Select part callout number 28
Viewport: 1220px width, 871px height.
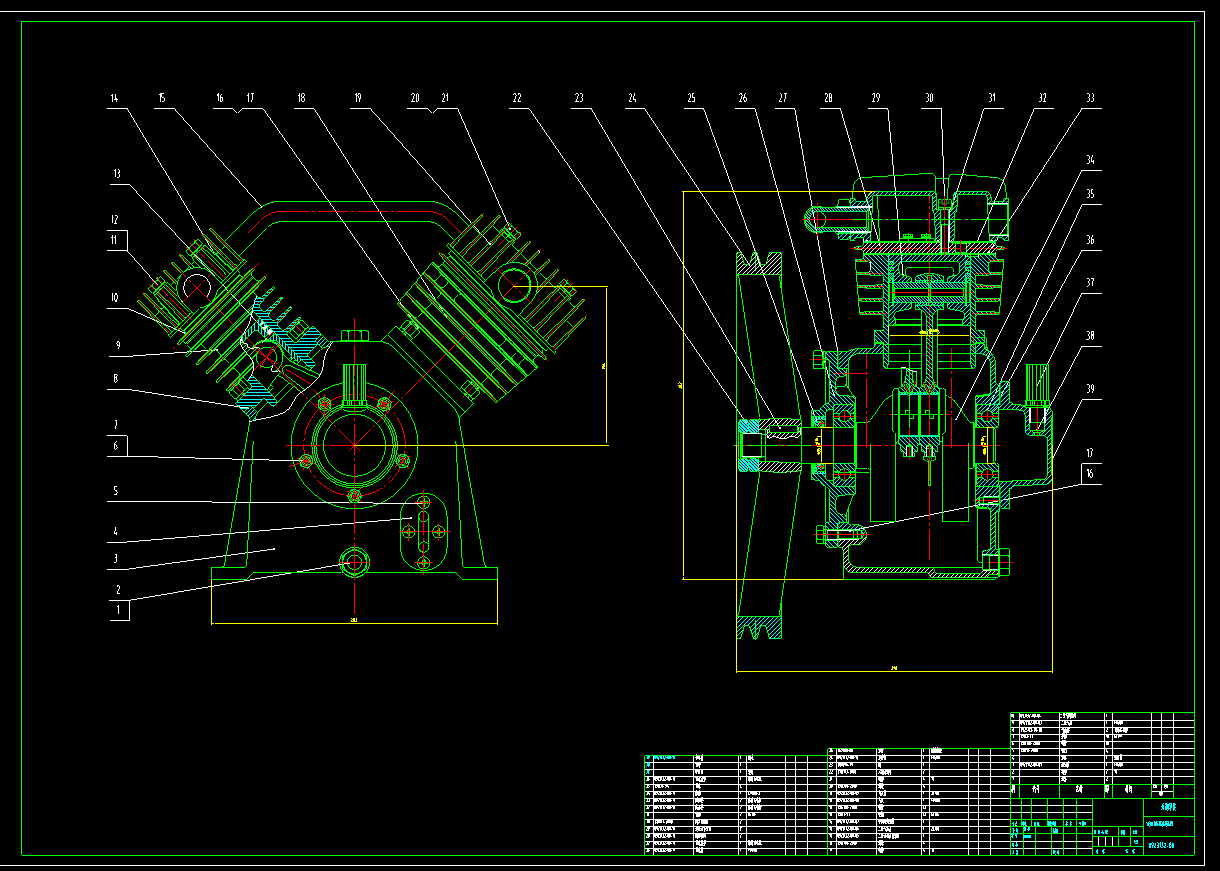coord(828,98)
